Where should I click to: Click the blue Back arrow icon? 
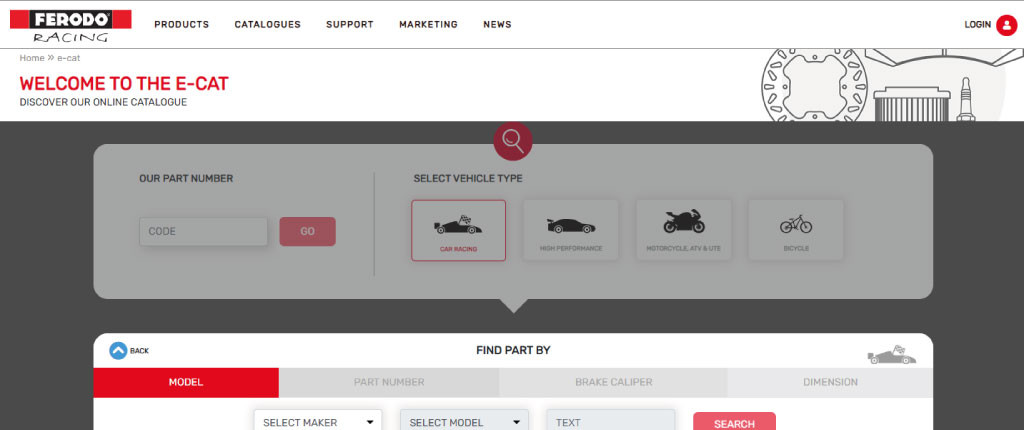click(x=118, y=351)
